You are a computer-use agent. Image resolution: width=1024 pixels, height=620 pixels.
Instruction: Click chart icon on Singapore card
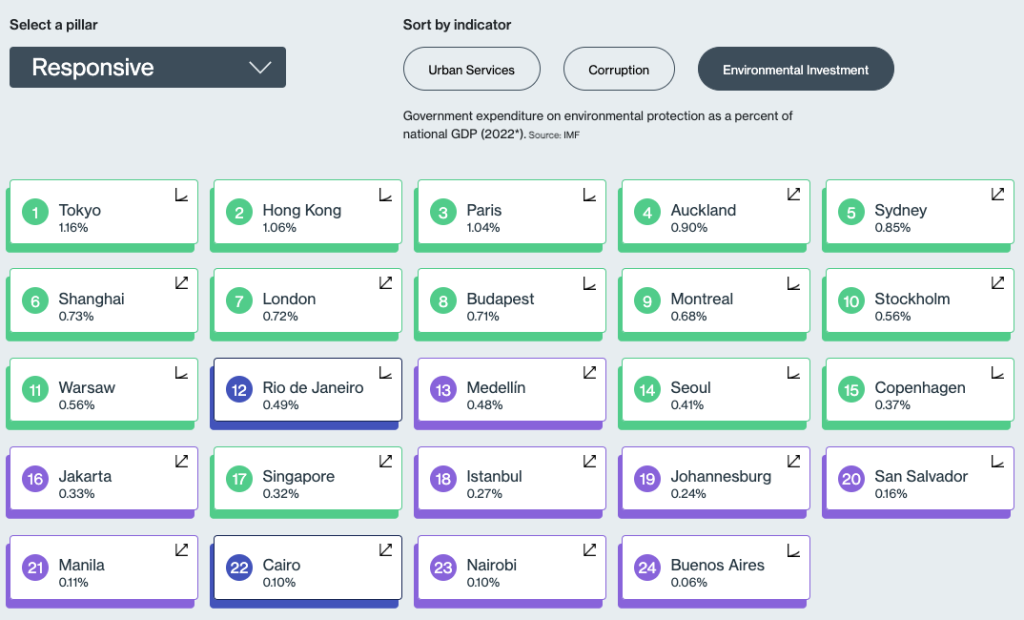pyautogui.click(x=386, y=461)
